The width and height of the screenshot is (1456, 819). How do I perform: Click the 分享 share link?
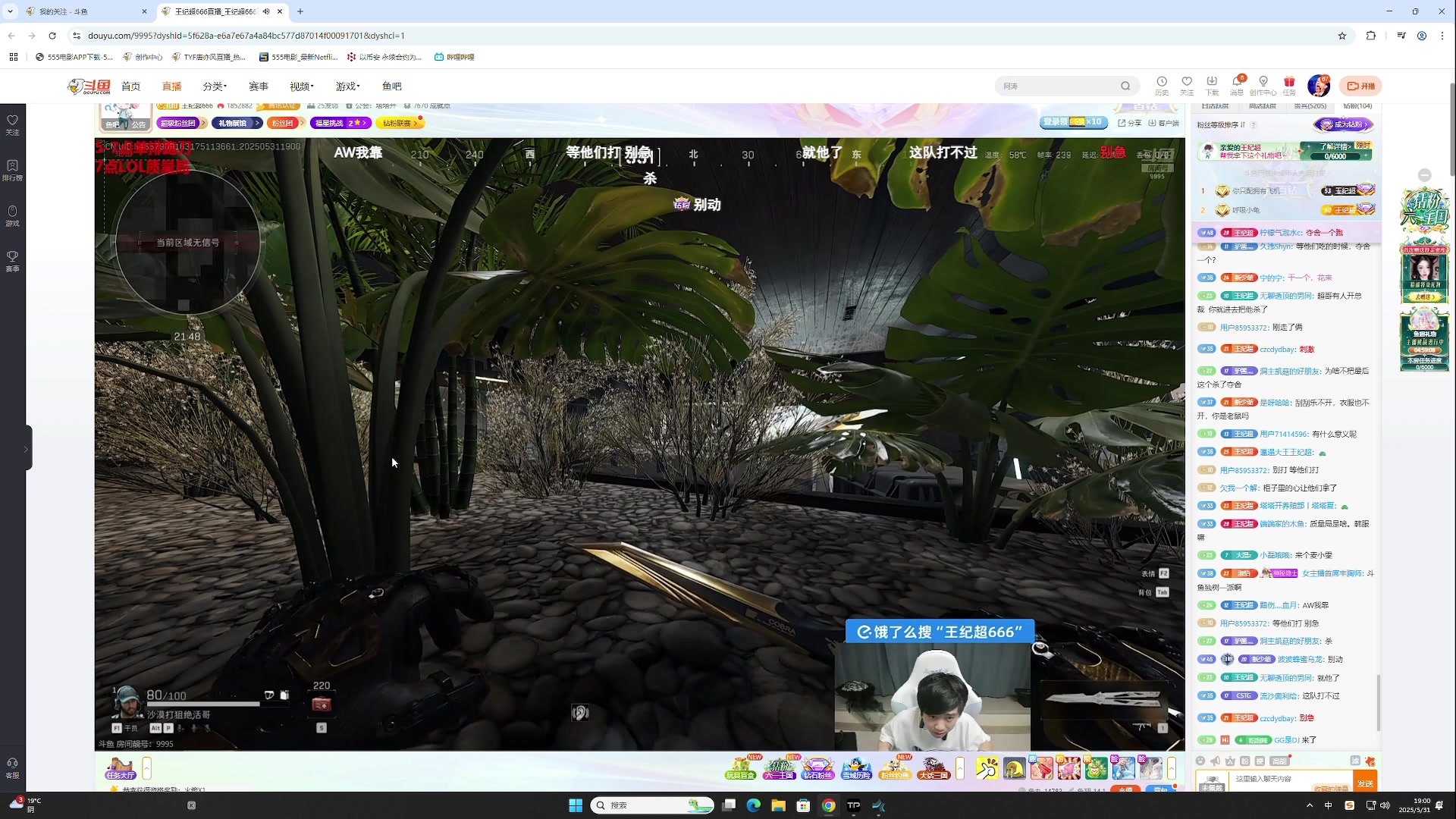tap(1130, 123)
